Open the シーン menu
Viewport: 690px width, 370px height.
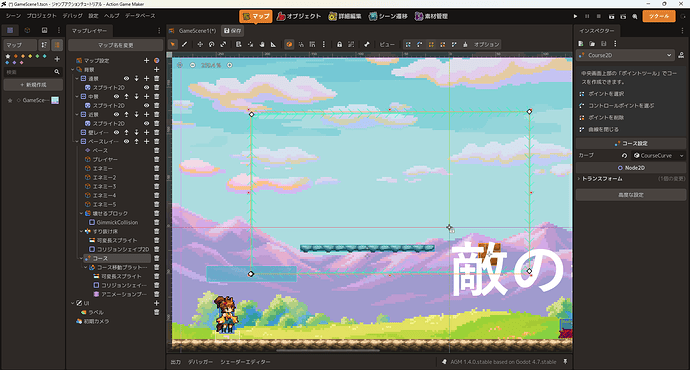pos(13,16)
